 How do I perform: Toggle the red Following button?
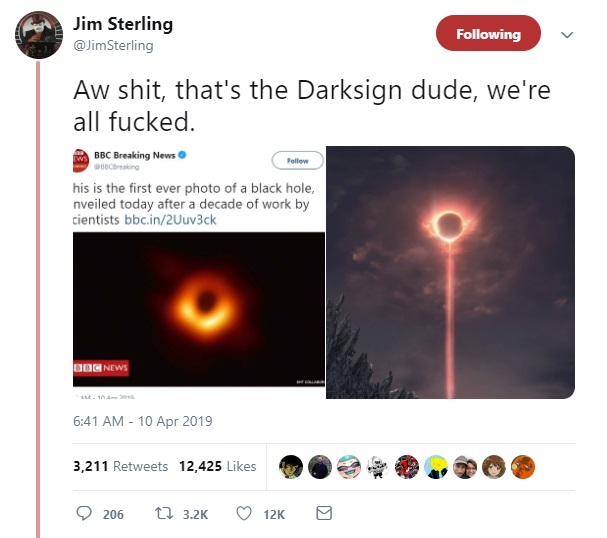point(488,33)
